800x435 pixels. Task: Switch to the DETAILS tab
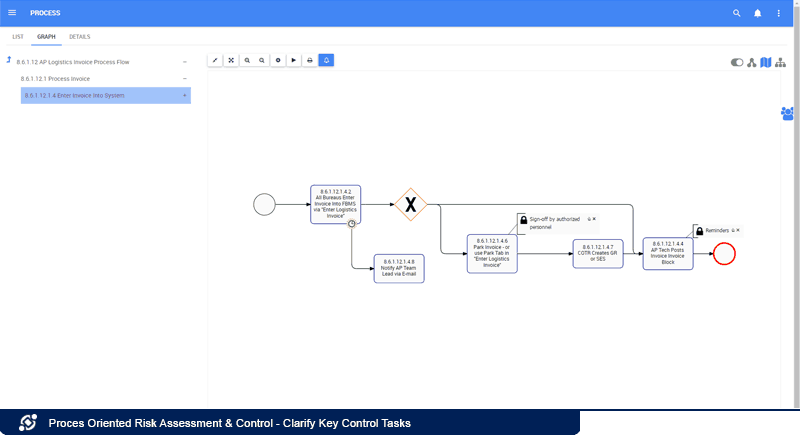(x=80, y=37)
